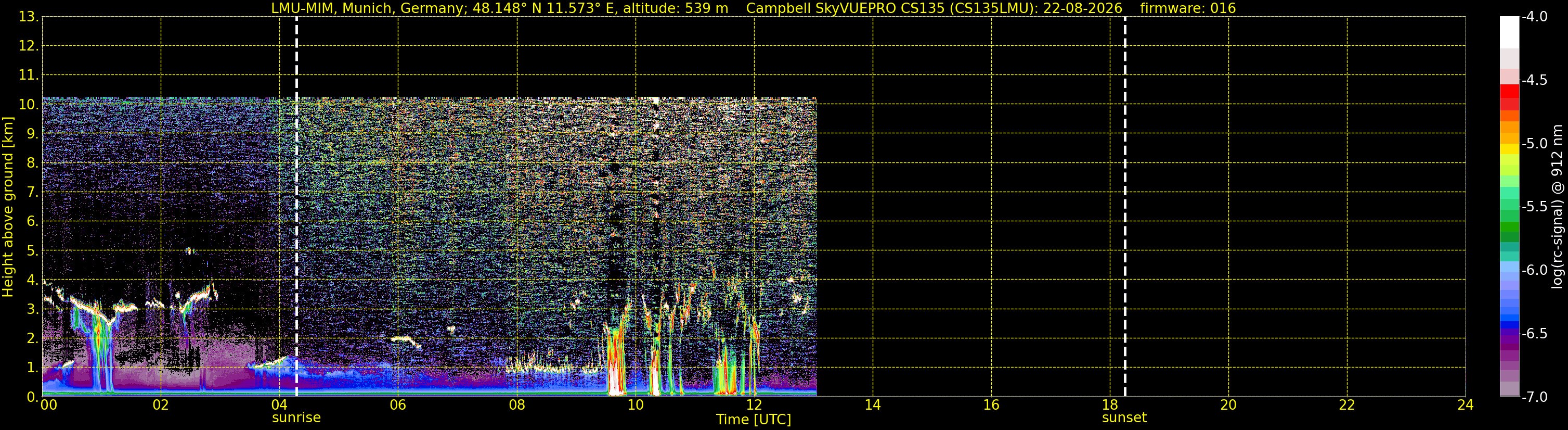Click the '22' tick on the time axis
The height and width of the screenshot is (430, 1568).
point(1347,405)
